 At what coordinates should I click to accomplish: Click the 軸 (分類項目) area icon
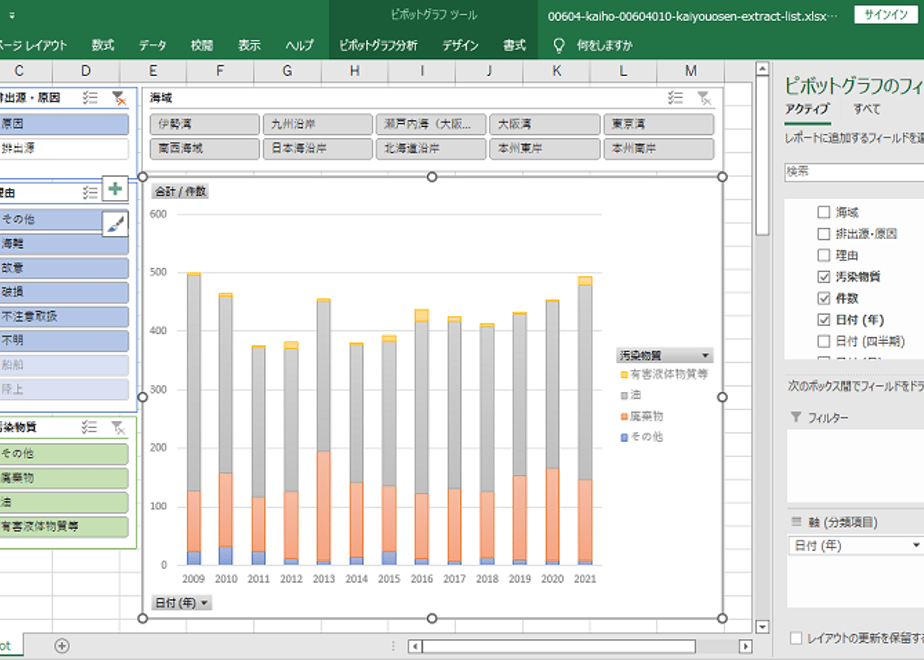796,522
